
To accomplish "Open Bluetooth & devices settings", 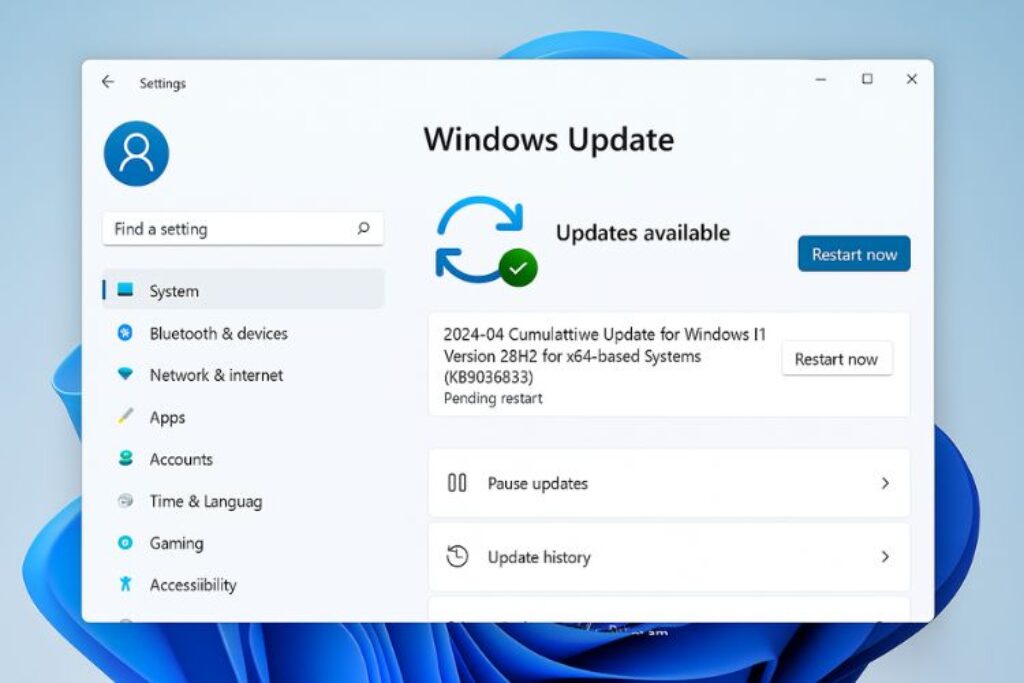I will coord(243,333).
